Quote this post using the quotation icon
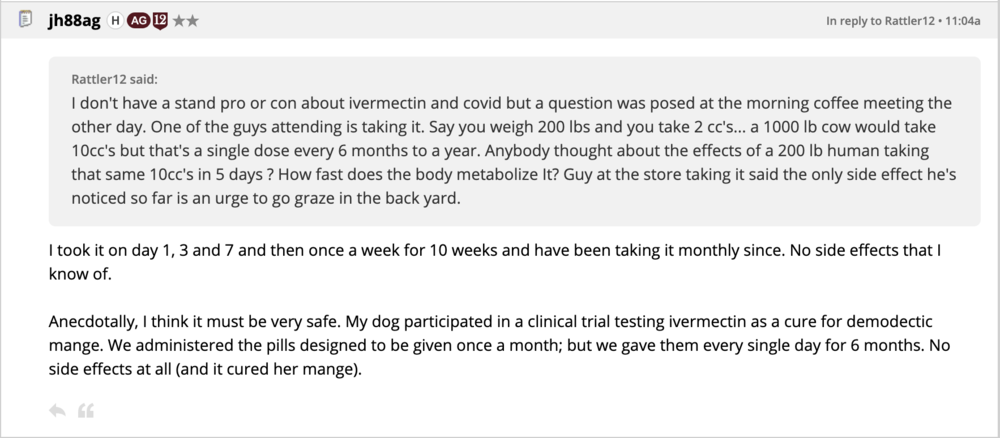 (85, 410)
